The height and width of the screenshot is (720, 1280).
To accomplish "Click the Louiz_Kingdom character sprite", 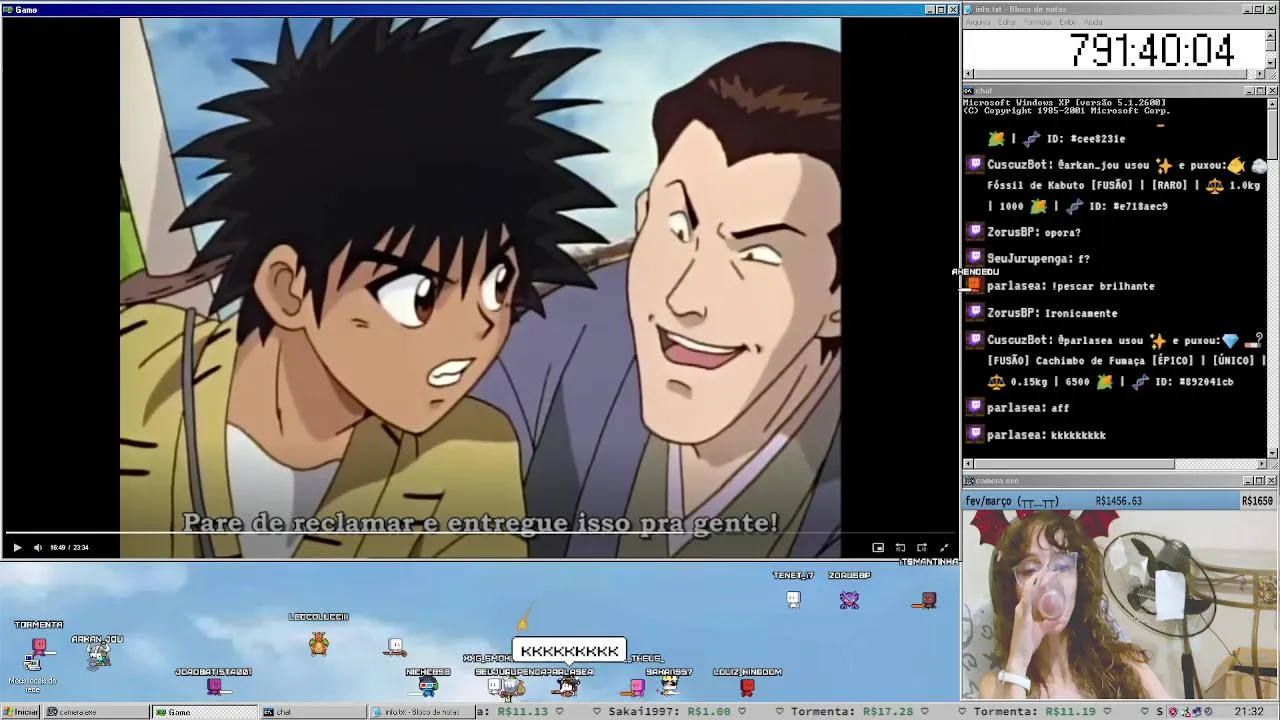I will point(747,686).
